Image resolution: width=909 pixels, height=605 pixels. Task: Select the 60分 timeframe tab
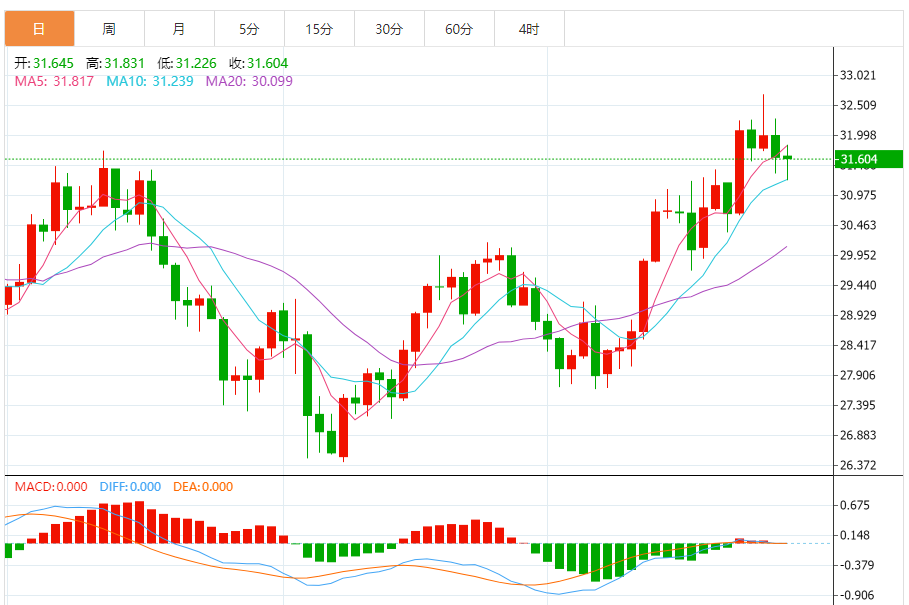pyautogui.click(x=460, y=29)
